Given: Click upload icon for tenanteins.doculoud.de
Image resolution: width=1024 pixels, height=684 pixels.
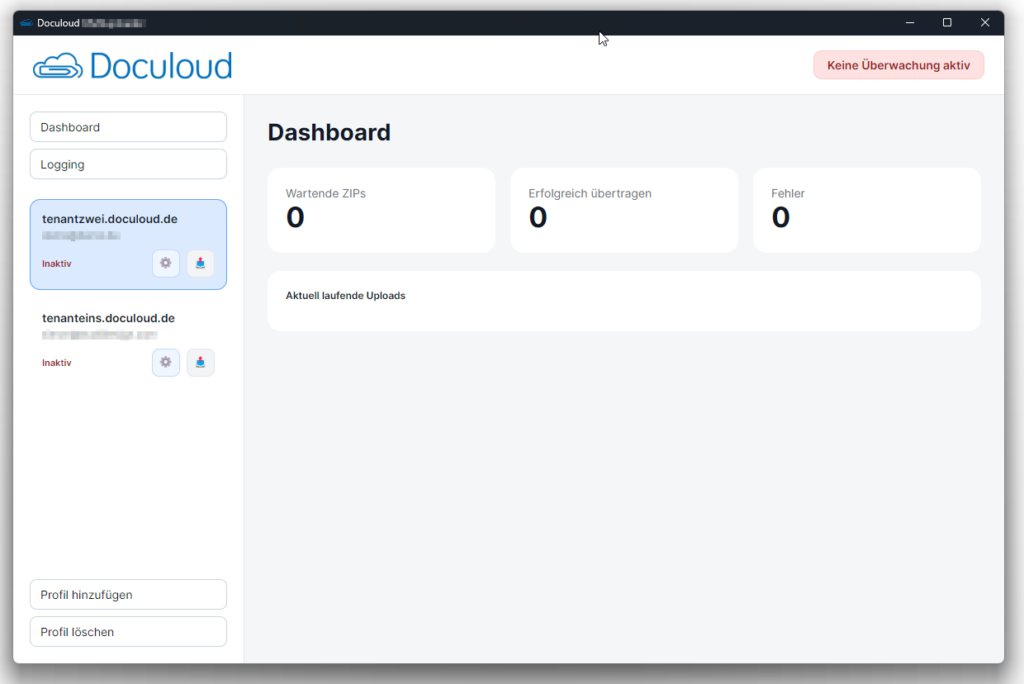Looking at the screenshot, I should [200, 363].
